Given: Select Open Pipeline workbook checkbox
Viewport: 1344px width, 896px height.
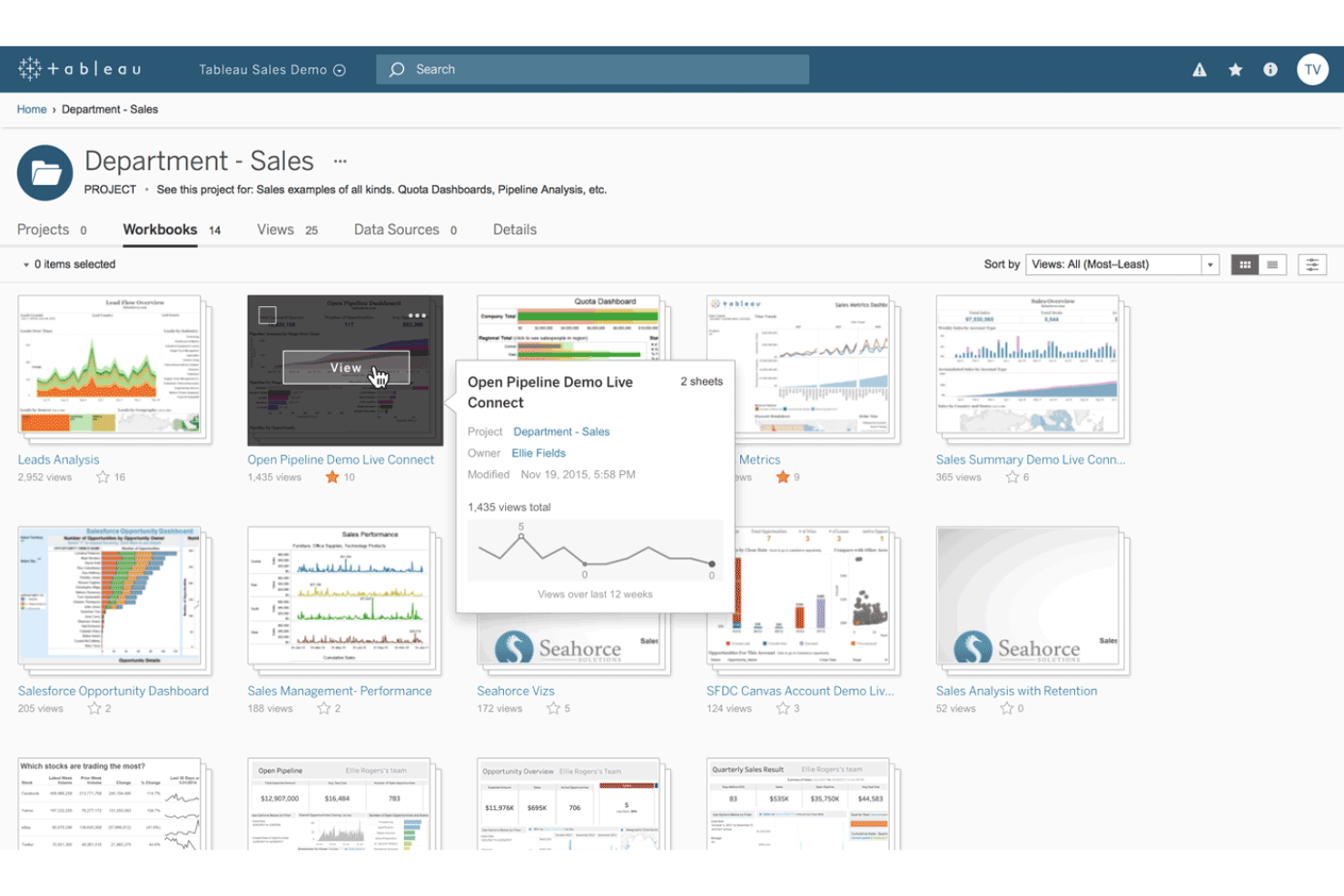Looking at the screenshot, I should pos(267,315).
